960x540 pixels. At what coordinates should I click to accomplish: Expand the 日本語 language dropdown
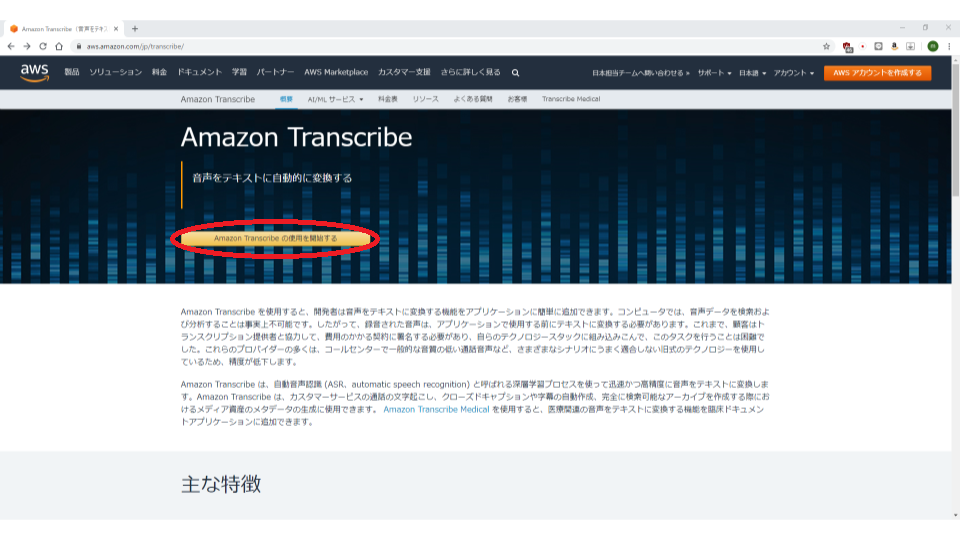[752, 73]
